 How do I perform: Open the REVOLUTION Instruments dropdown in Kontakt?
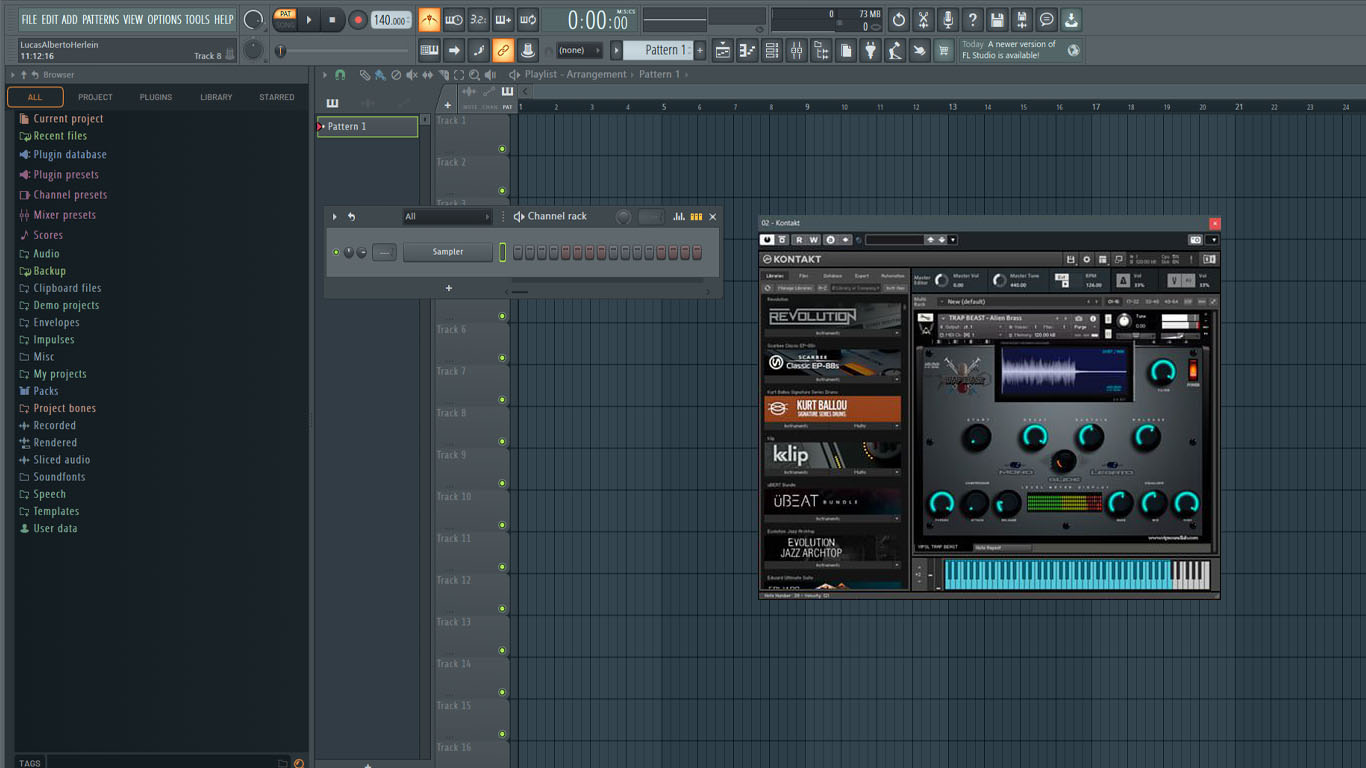click(833, 333)
